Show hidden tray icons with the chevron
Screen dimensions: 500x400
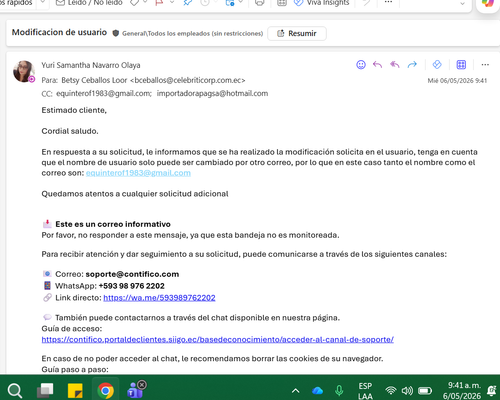tap(295, 391)
